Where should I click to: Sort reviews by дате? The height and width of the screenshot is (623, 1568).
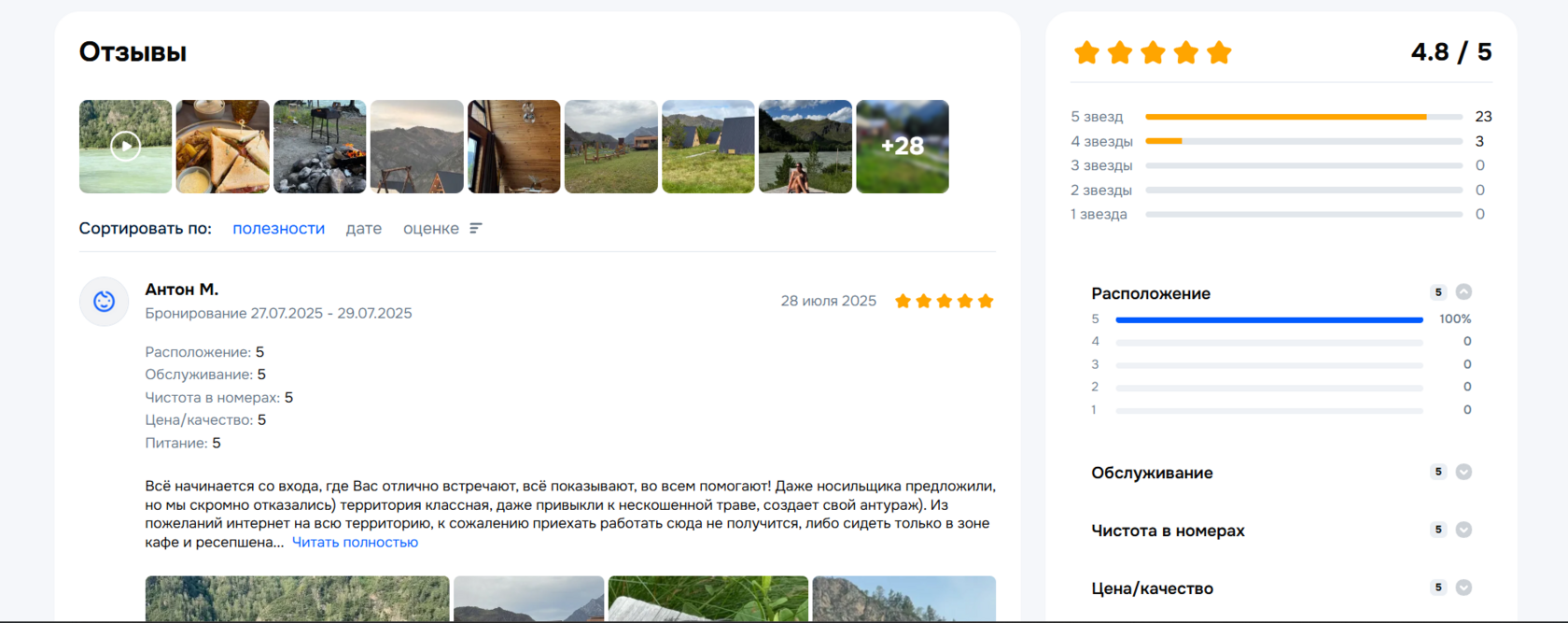(x=364, y=228)
